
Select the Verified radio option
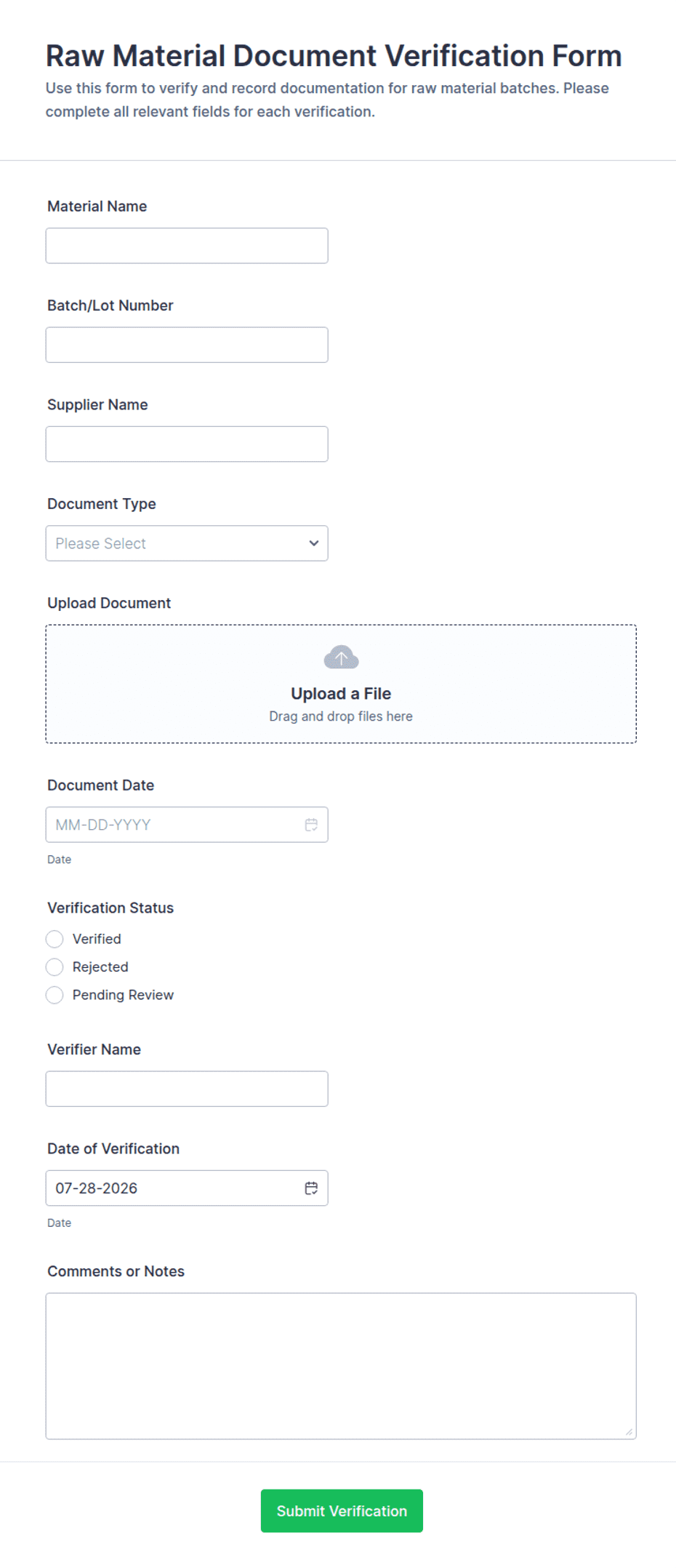click(55, 939)
